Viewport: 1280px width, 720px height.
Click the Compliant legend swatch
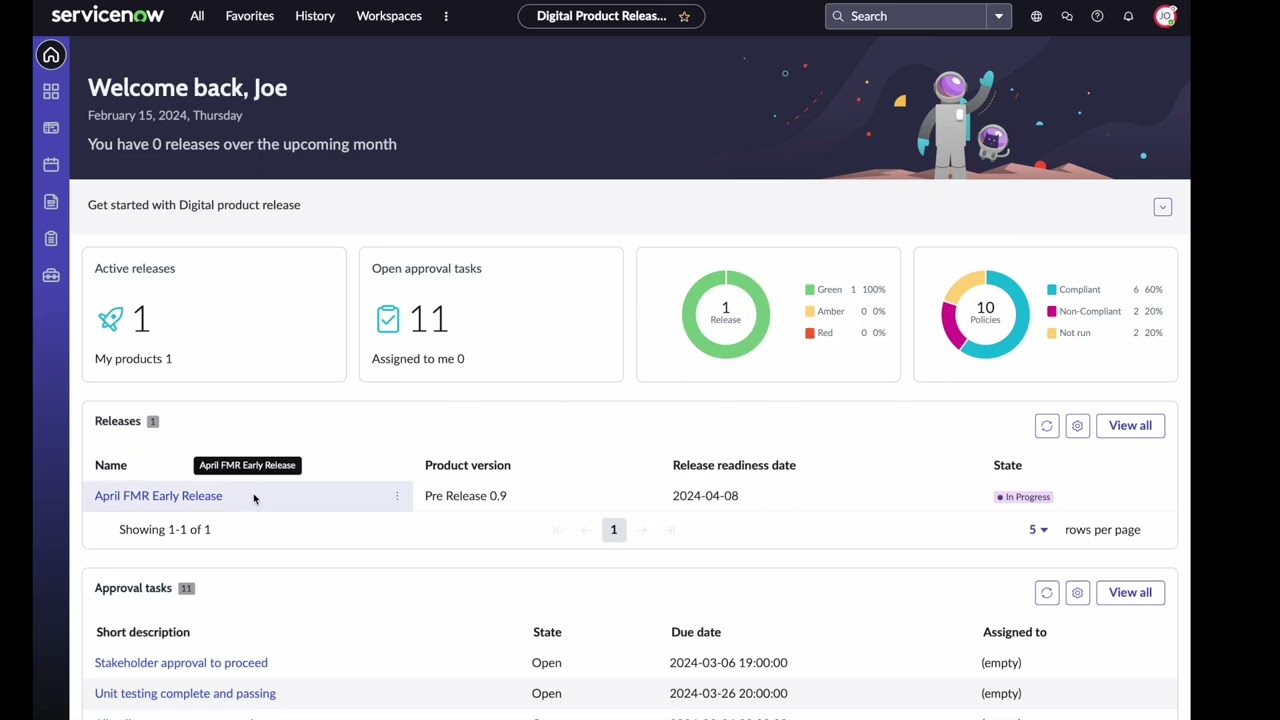[x=1052, y=290]
